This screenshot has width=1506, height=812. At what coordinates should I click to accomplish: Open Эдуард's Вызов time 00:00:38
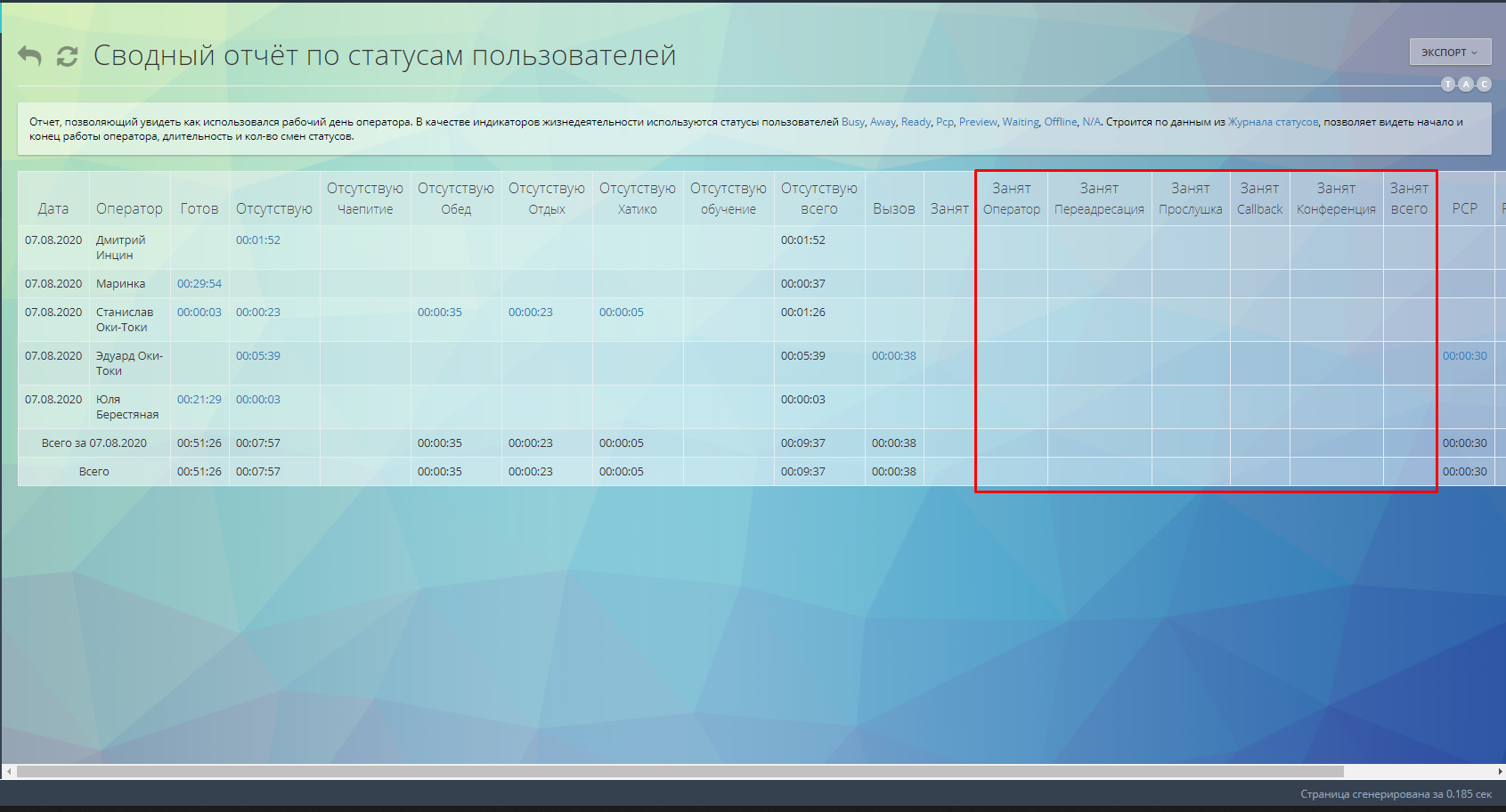pyautogui.click(x=893, y=356)
